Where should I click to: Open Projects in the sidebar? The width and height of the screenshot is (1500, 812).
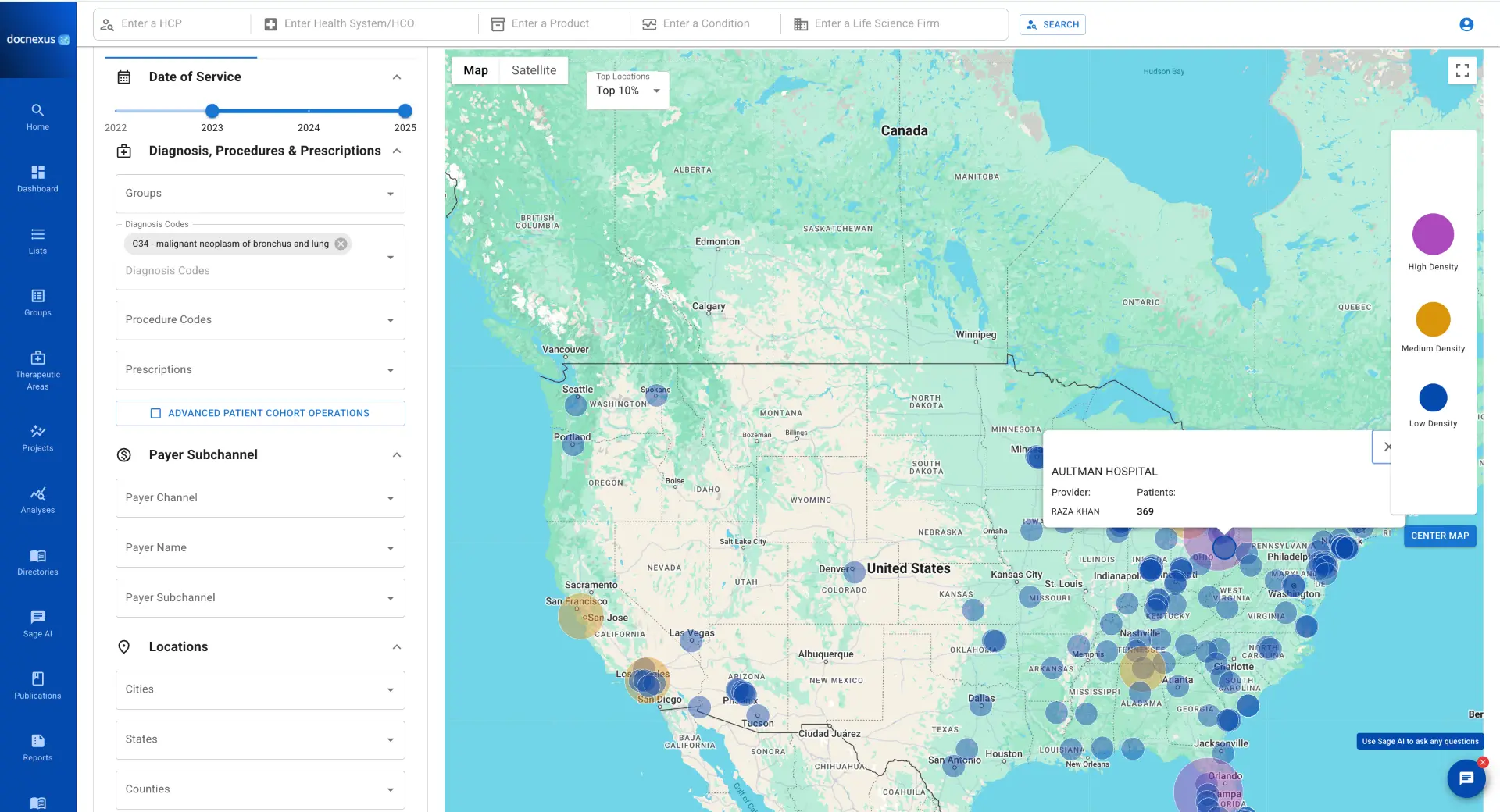click(37, 438)
